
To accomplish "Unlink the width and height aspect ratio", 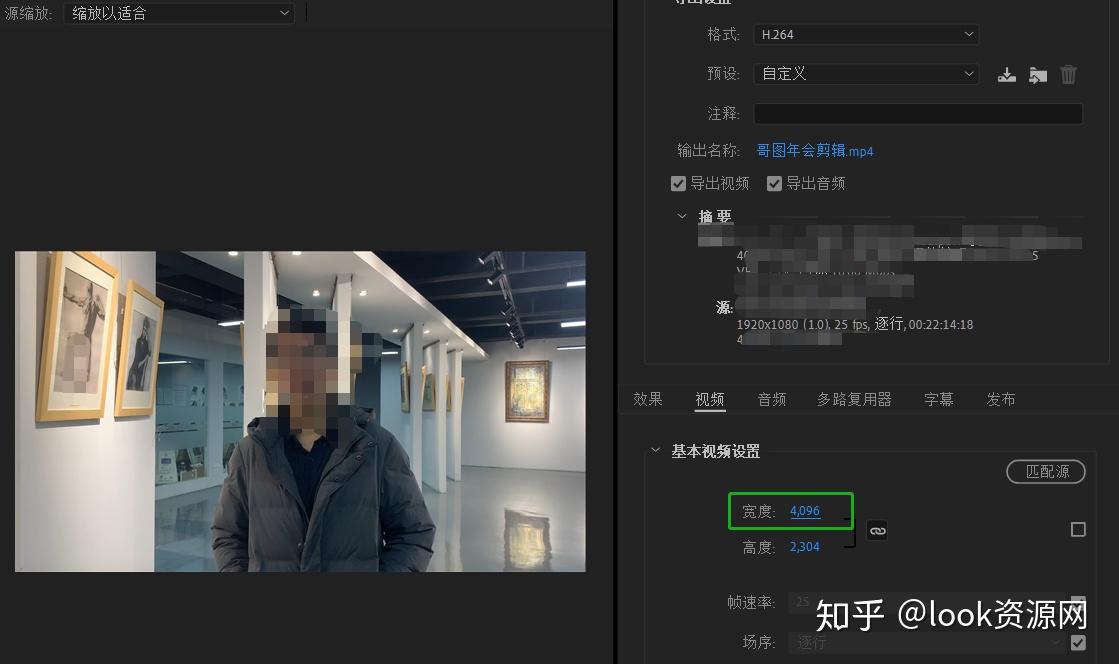I will pos(877,530).
